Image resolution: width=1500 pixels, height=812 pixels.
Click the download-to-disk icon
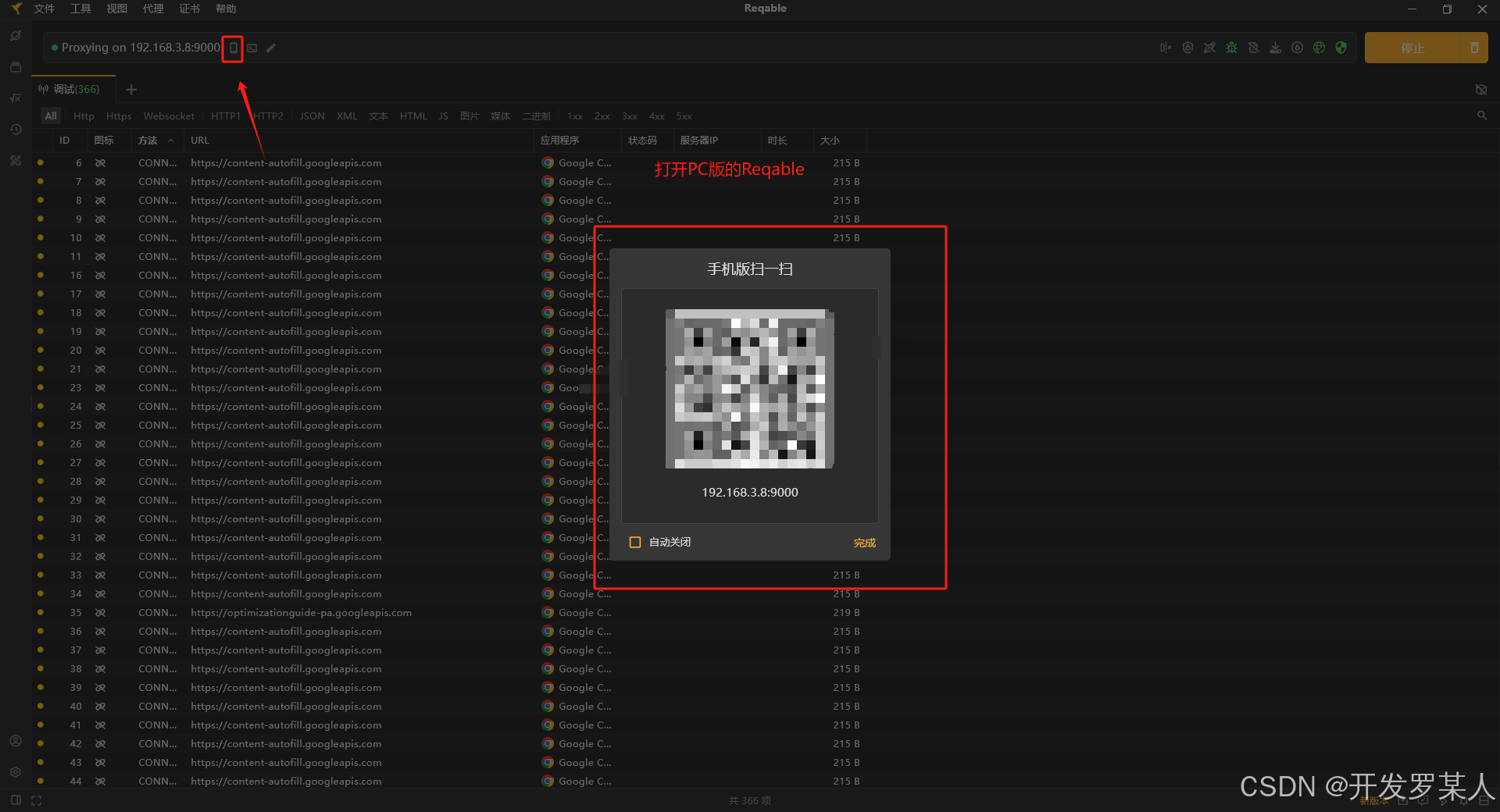point(1275,48)
